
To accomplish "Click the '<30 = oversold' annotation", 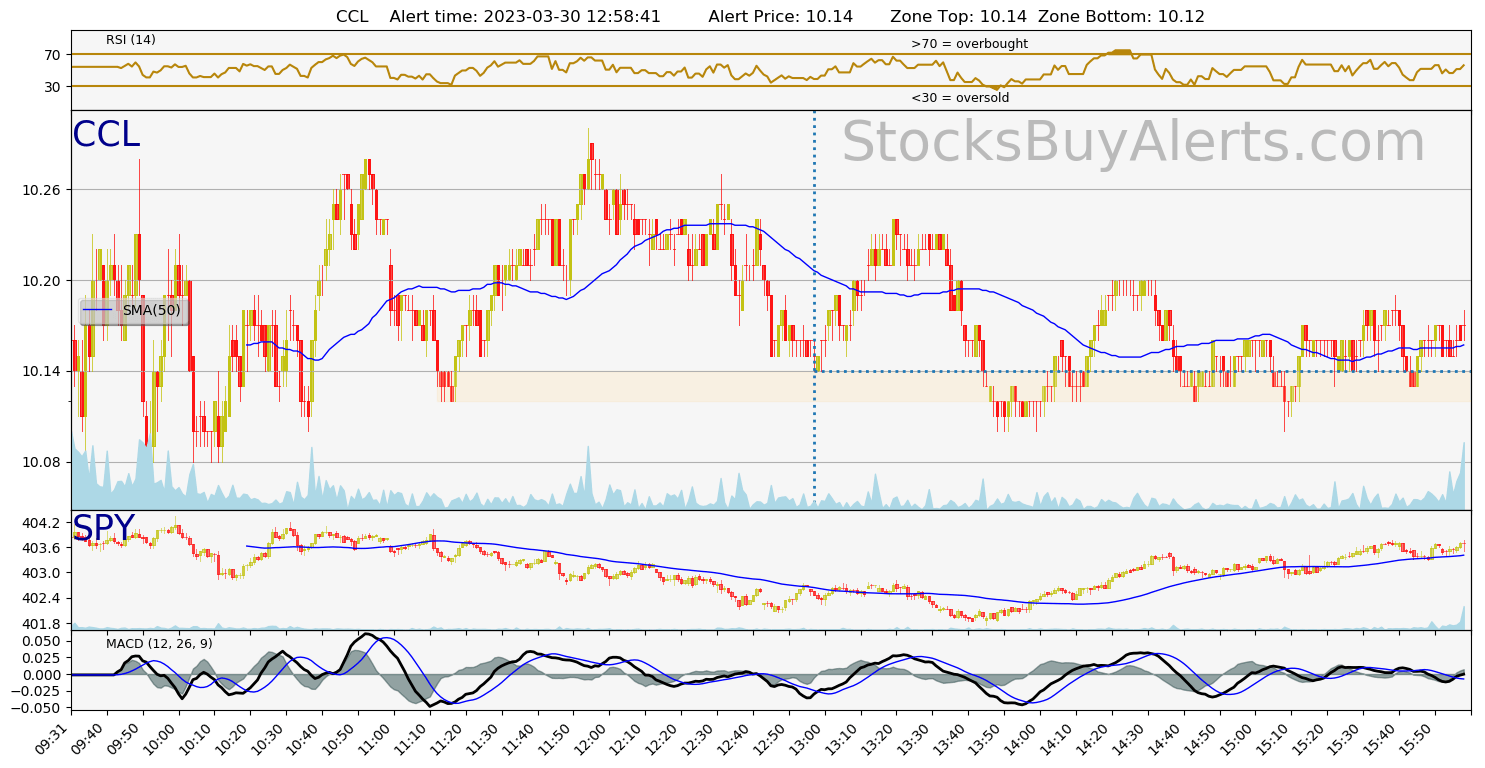I will click(x=960, y=98).
